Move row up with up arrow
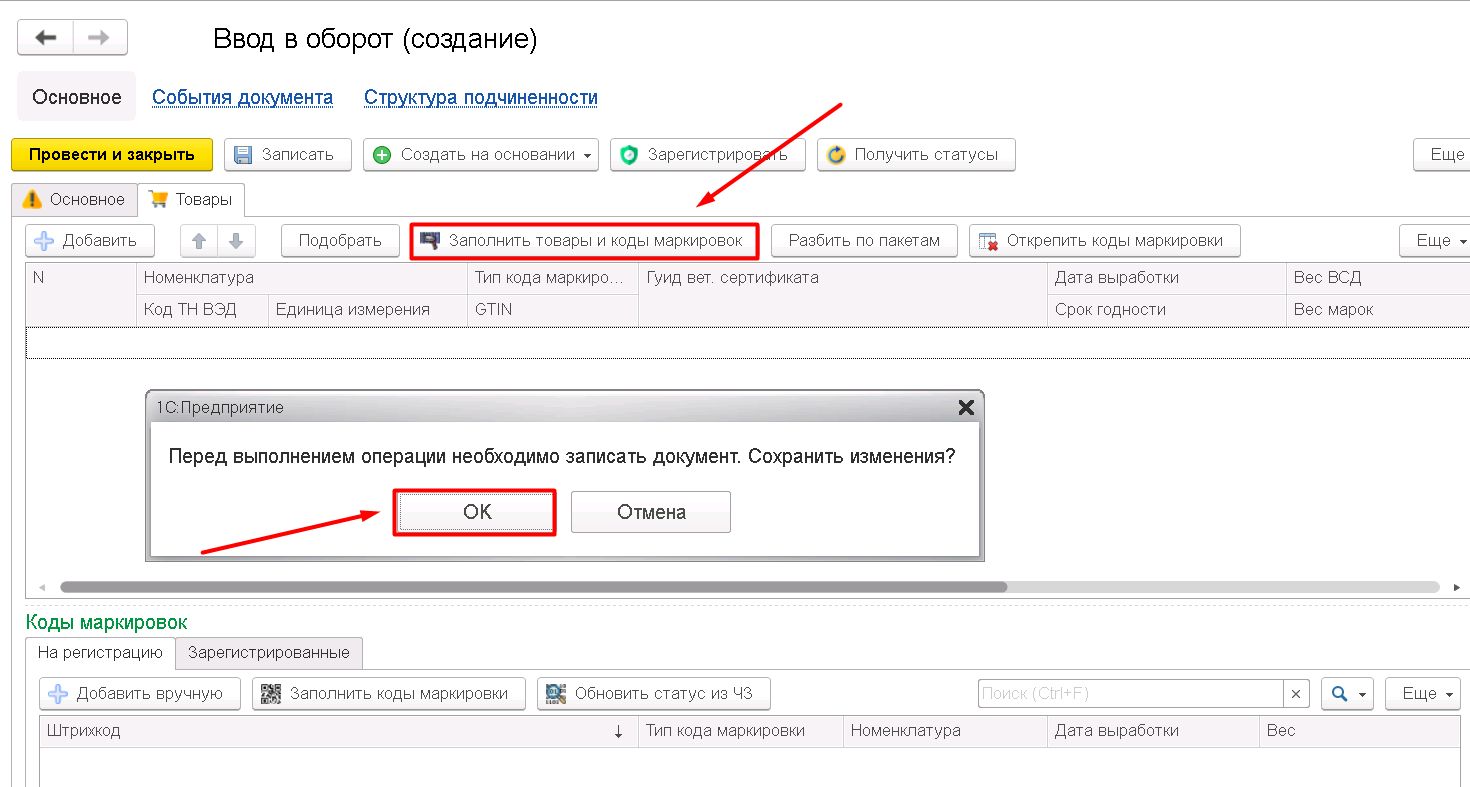Image resolution: width=1470 pixels, height=787 pixels. (199, 241)
